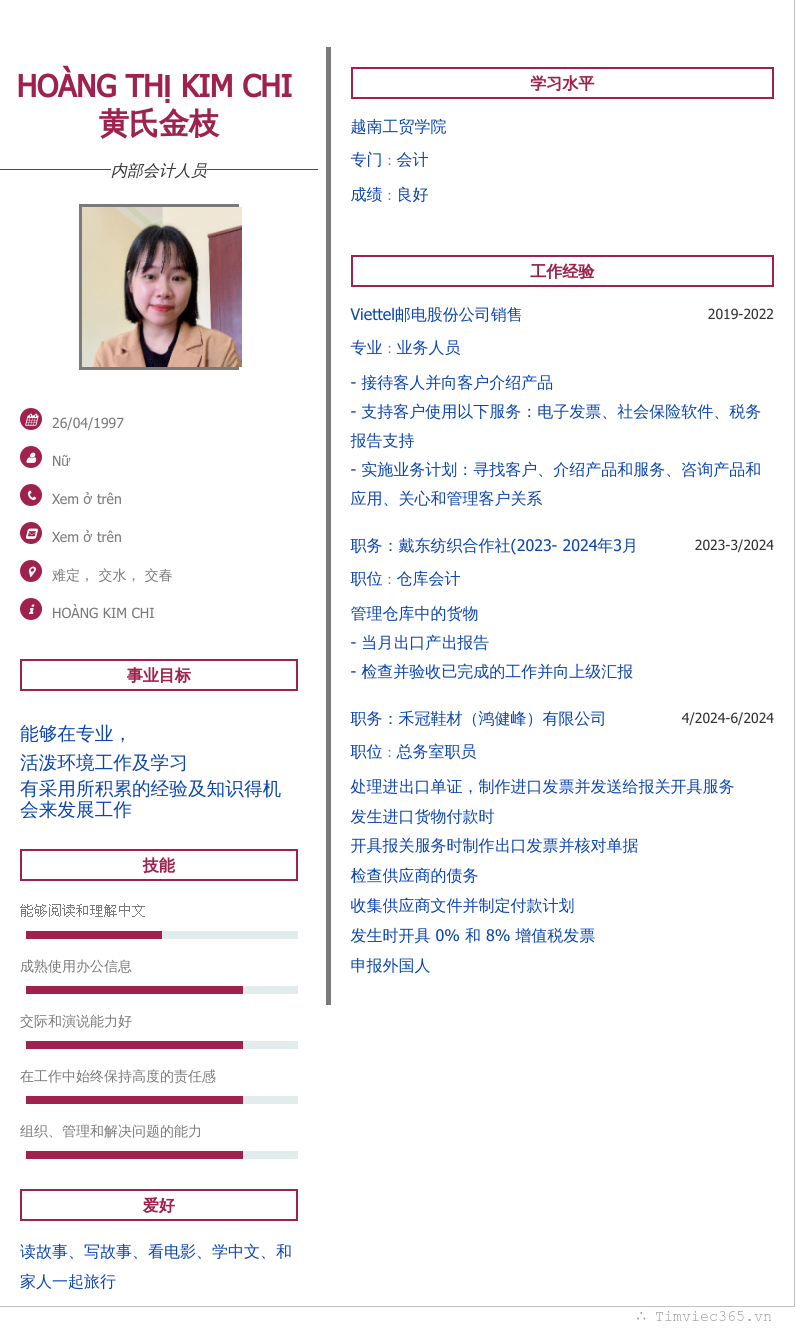Click the 能够阅读和理解中文 skill bar
Image resolution: width=800 pixels, height=1330 pixels.
[x=161, y=935]
